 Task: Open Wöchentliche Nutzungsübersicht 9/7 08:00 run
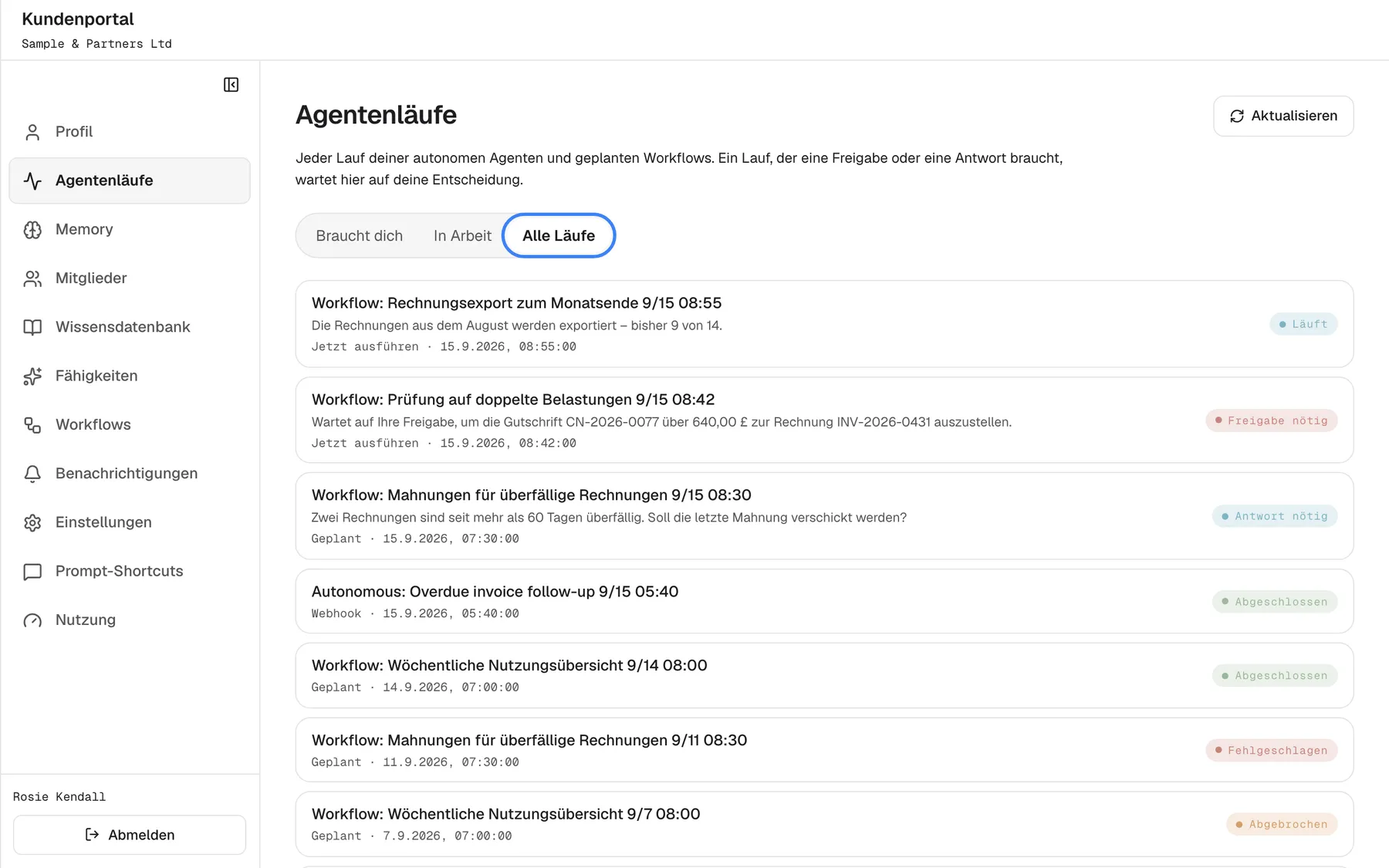tap(824, 824)
